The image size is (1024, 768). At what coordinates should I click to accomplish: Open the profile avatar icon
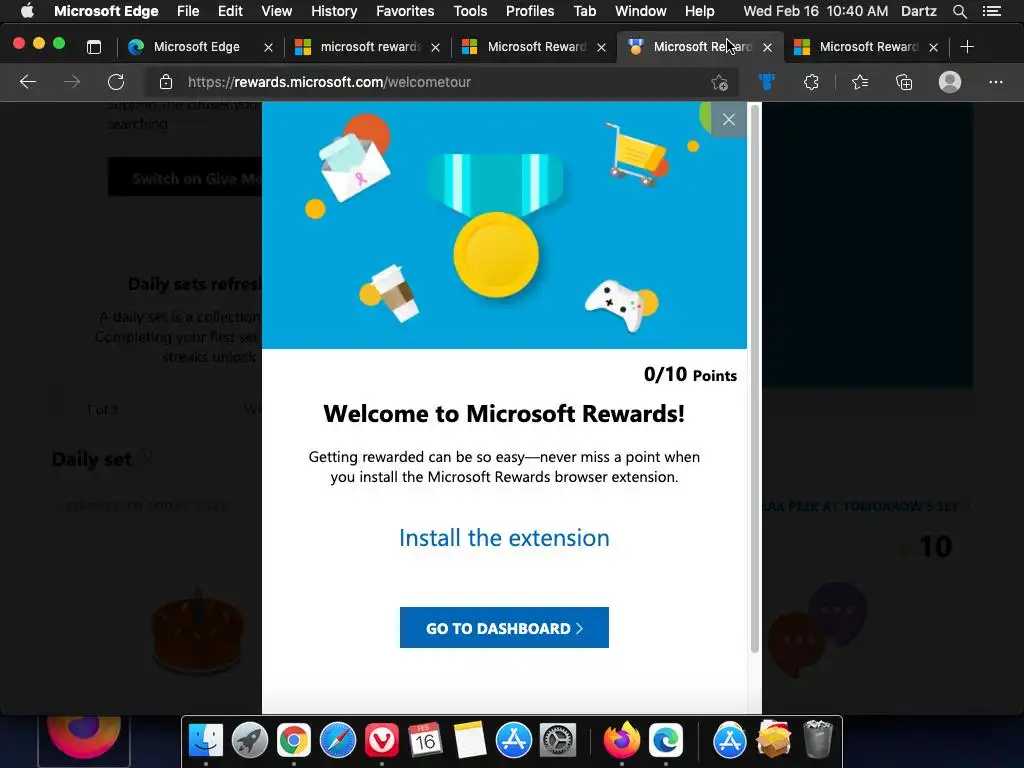coord(950,82)
